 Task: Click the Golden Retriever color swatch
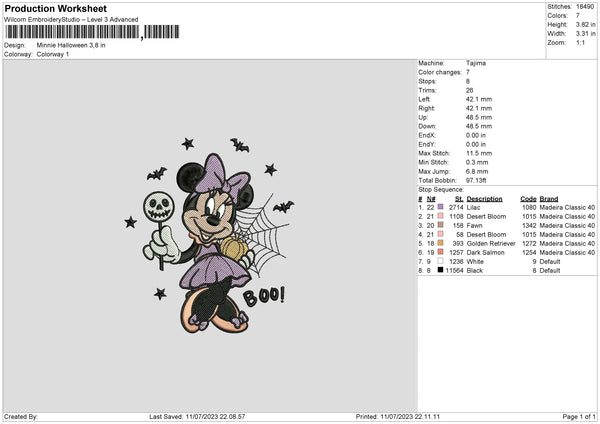pos(440,243)
